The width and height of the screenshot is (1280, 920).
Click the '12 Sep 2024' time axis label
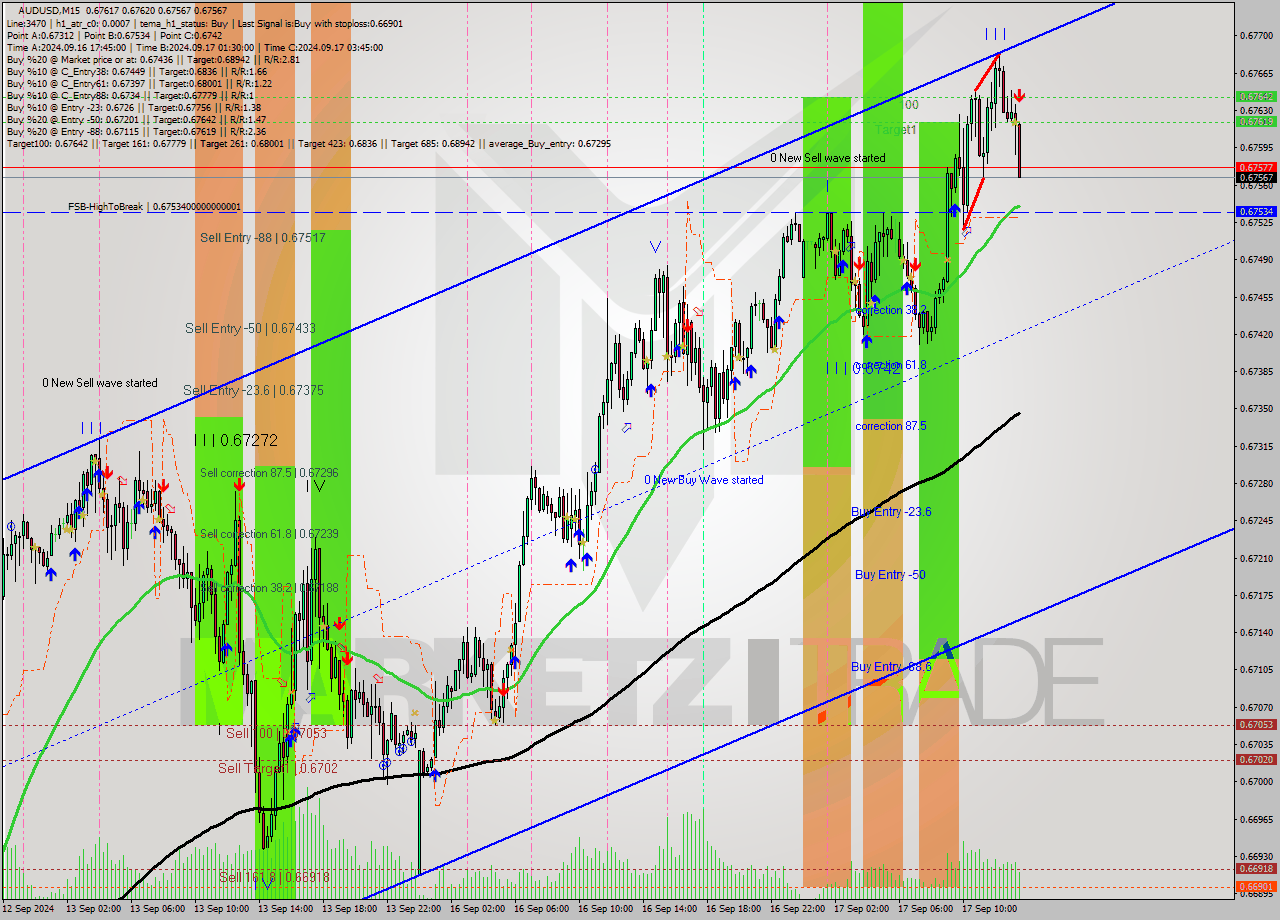click(x=30, y=910)
